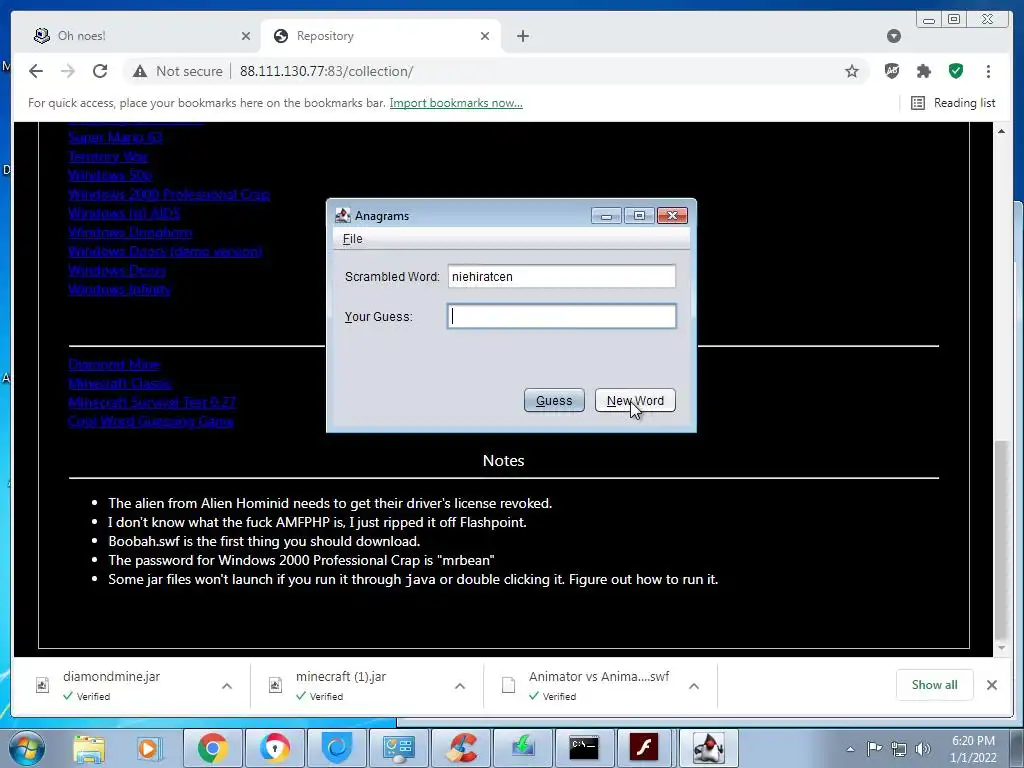Click the browser Forward arrow
The width and height of the screenshot is (1024, 768).
tap(68, 71)
